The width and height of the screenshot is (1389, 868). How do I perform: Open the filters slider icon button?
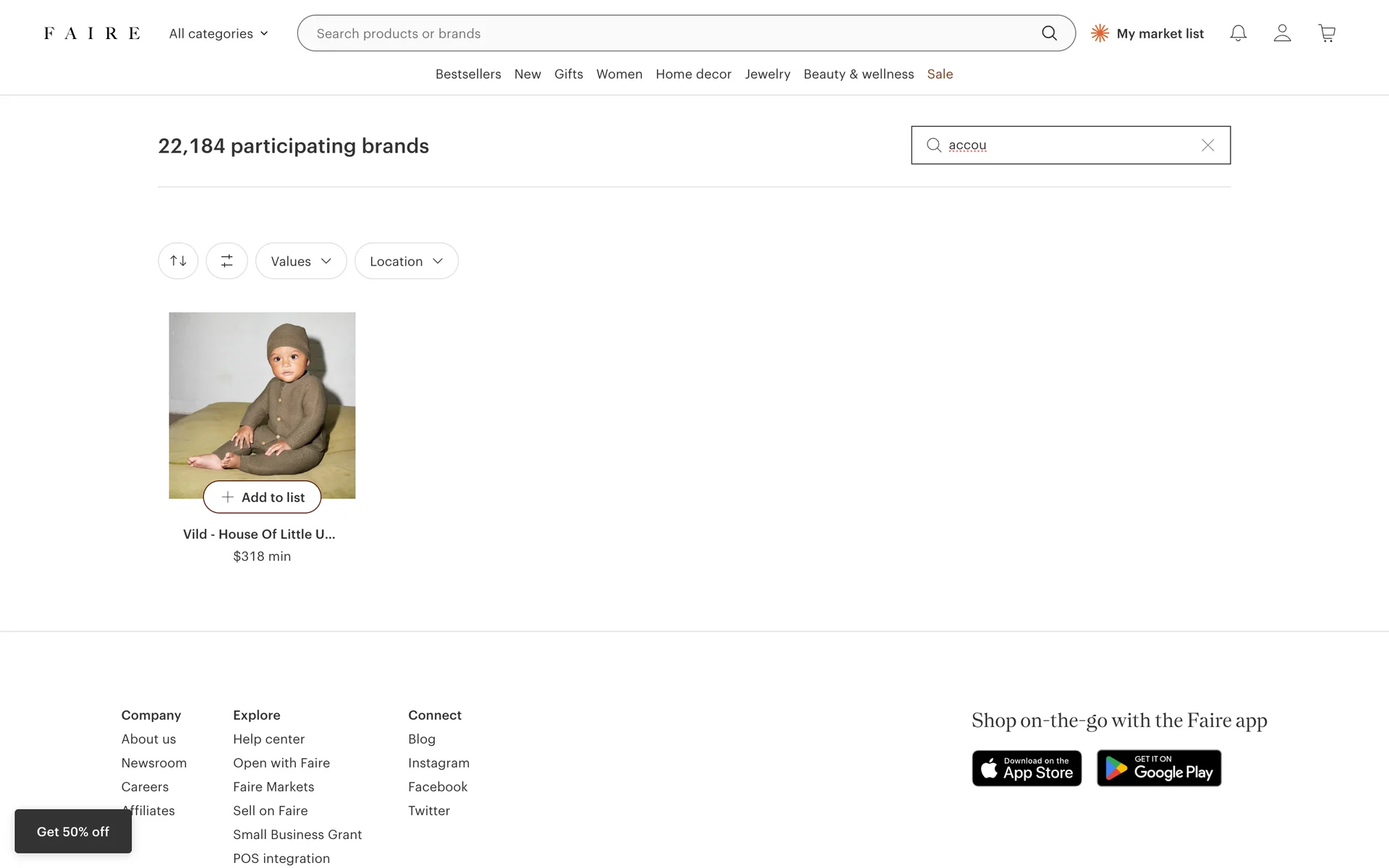(x=226, y=261)
